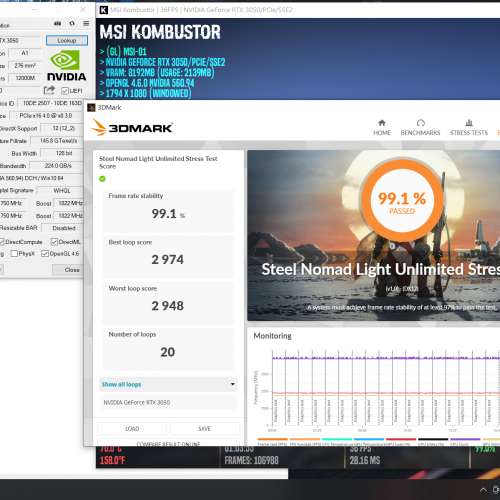500x500 pixels.
Task: Go to the HOME tab in 3DMark
Action: (382, 128)
